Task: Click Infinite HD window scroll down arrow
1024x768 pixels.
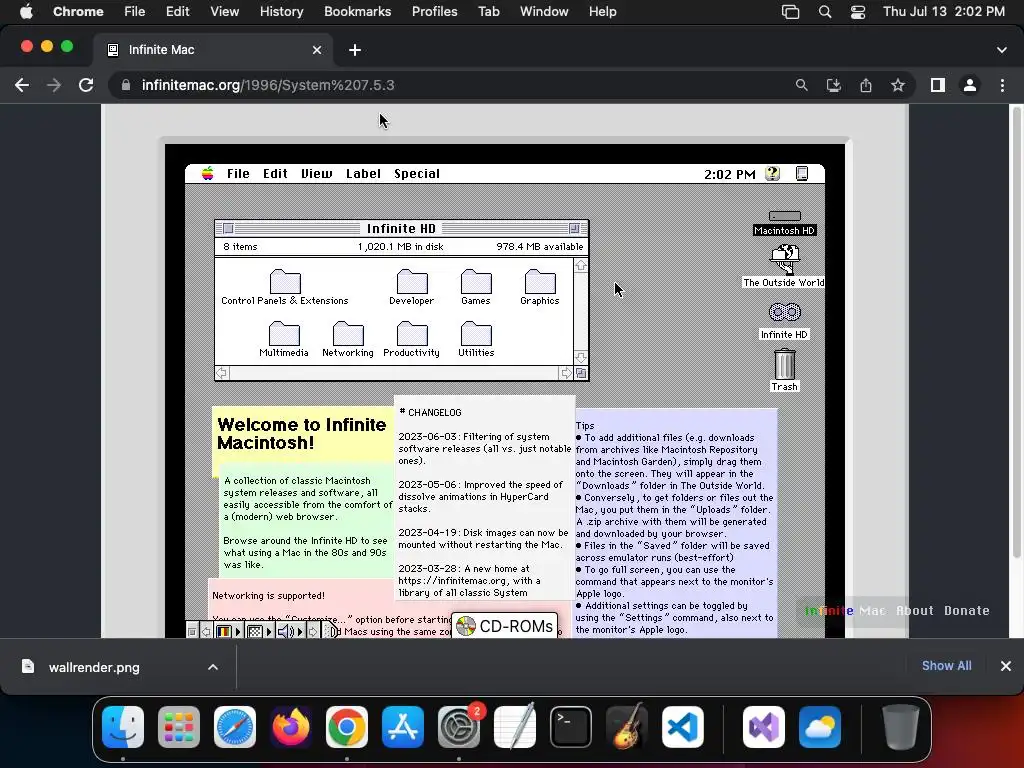Action: point(581,357)
